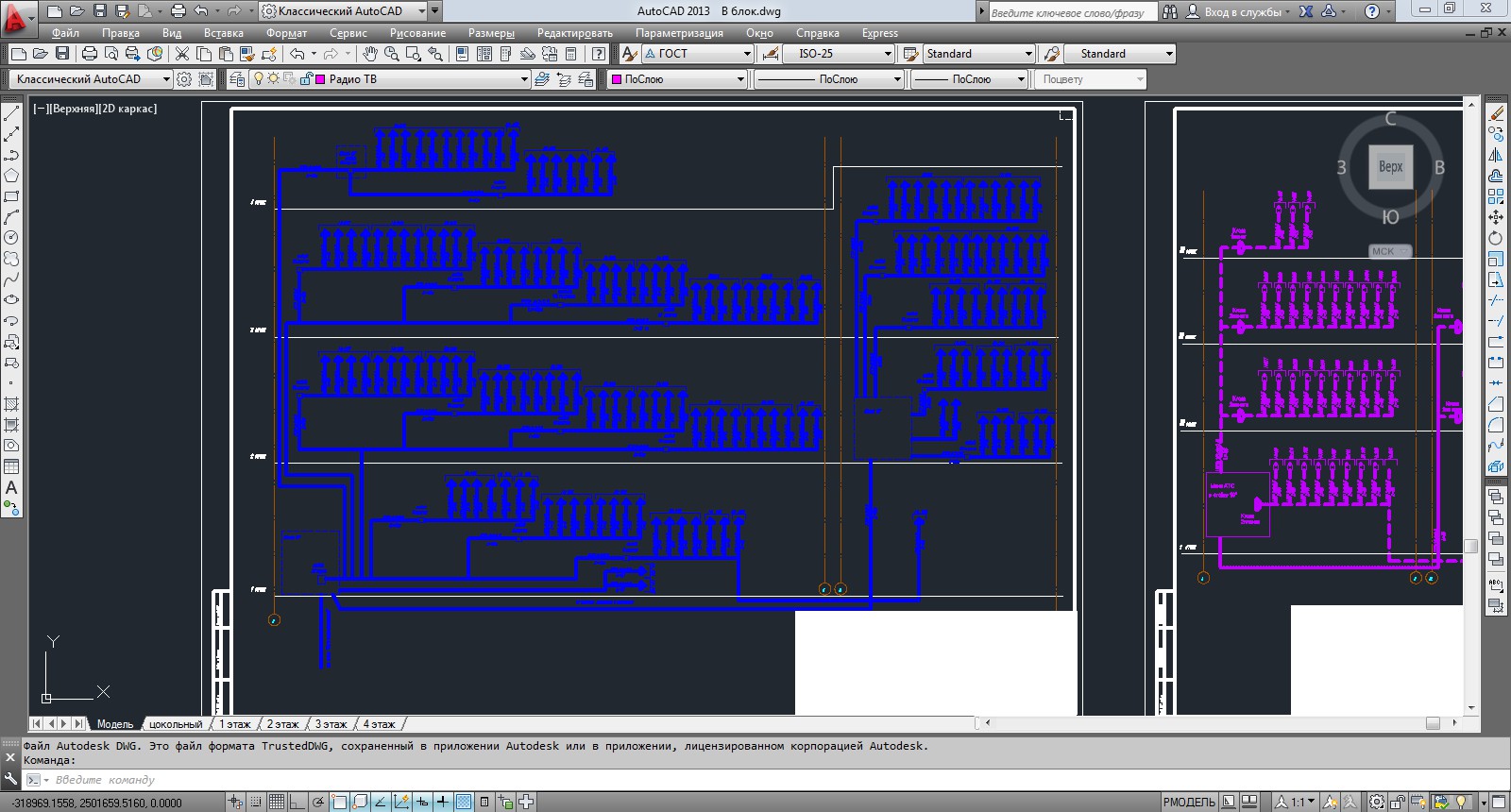Screen dimensions: 1511x812
Task: Click the Table Style icon
Action: click(910, 54)
